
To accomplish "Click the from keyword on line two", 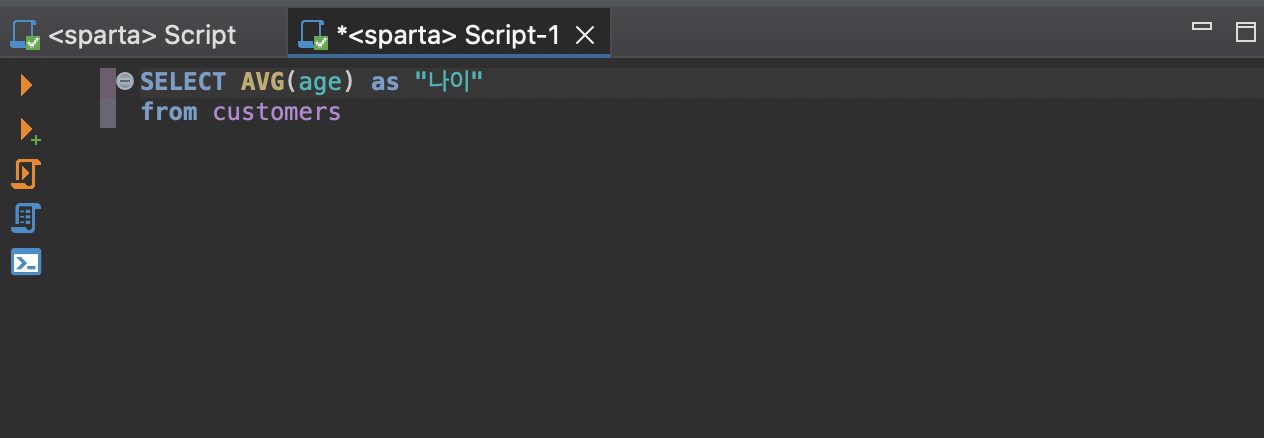I will pos(169,112).
